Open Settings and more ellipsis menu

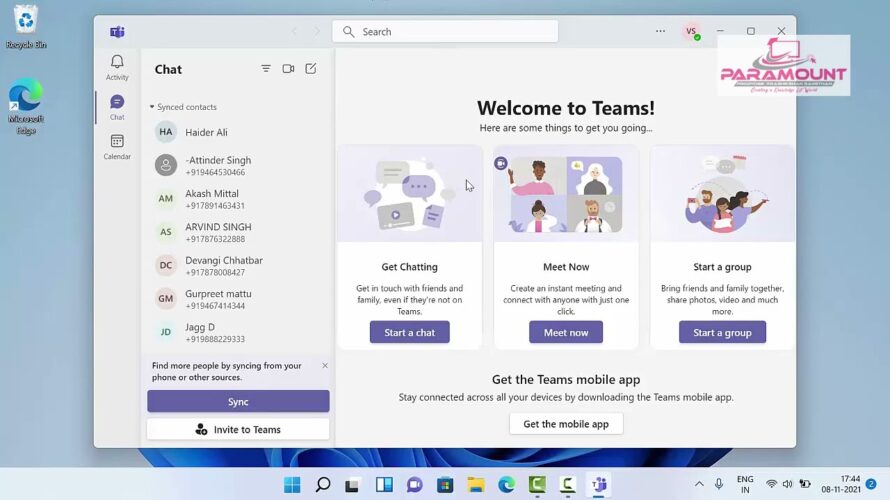point(660,31)
